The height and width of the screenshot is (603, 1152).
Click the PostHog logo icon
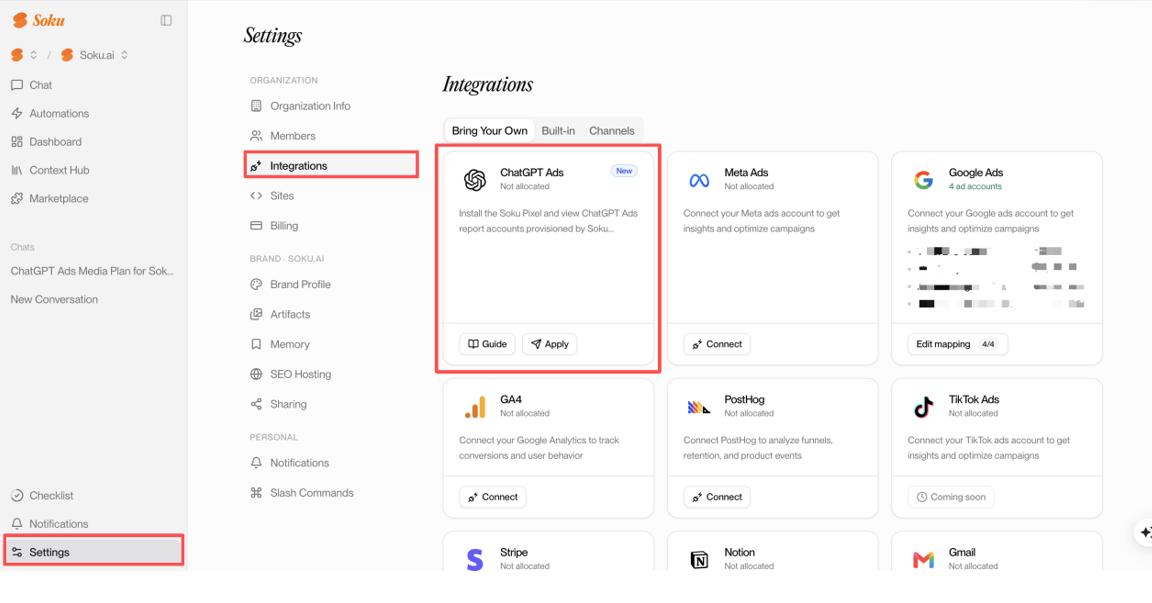click(699, 407)
